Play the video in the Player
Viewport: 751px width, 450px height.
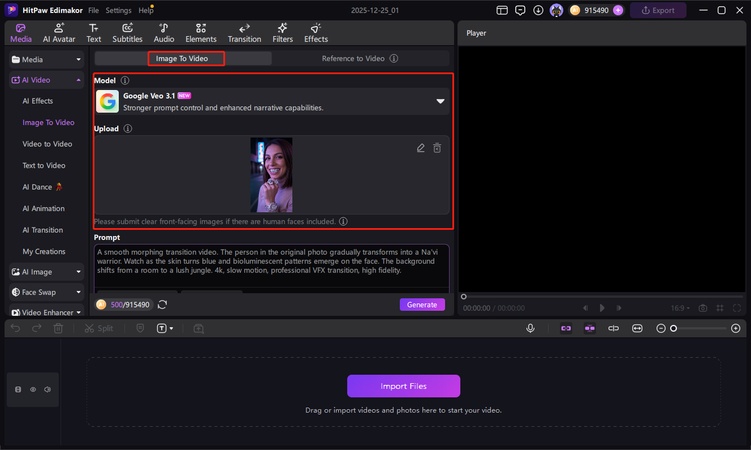pyautogui.click(x=602, y=308)
